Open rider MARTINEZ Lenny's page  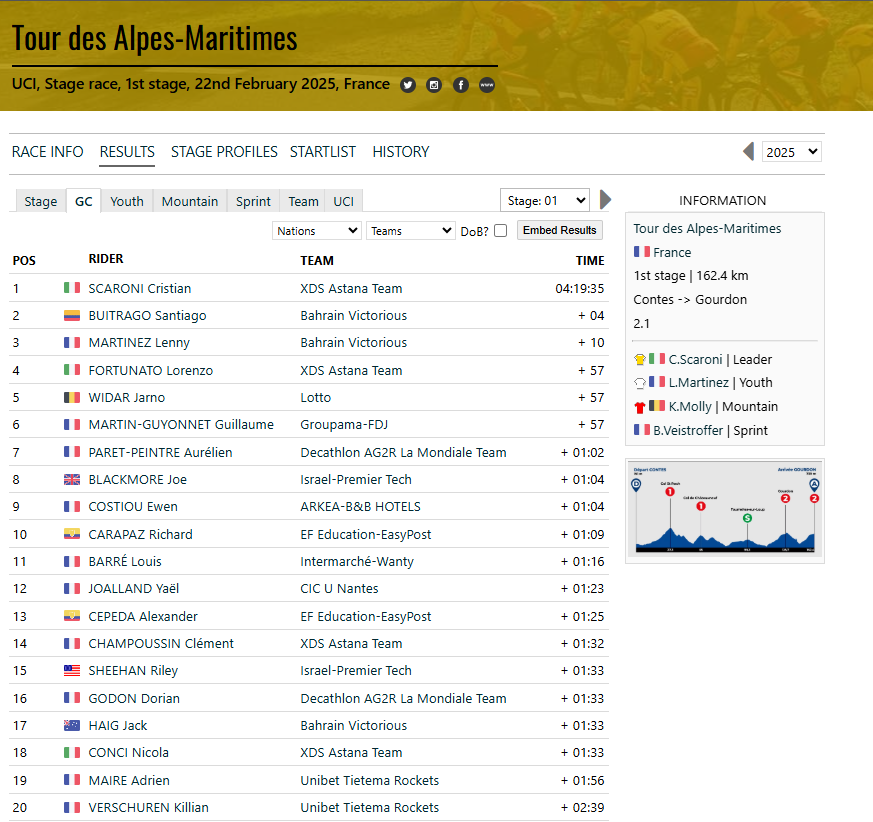tap(139, 342)
